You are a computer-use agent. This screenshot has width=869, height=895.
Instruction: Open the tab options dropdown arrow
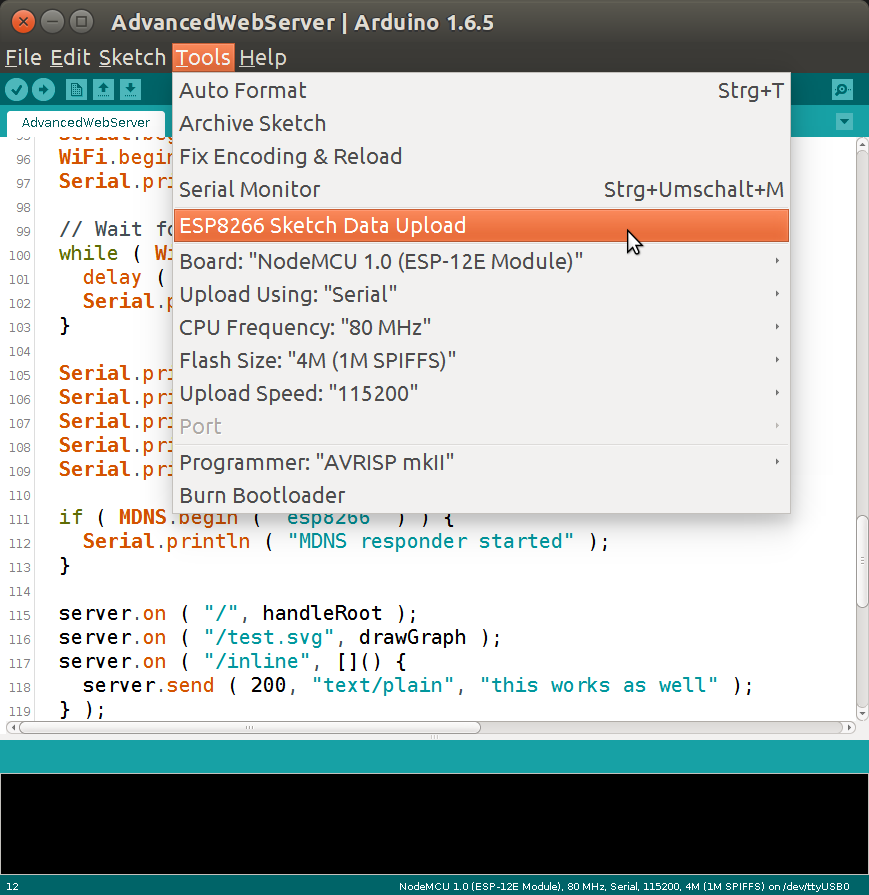point(844,122)
